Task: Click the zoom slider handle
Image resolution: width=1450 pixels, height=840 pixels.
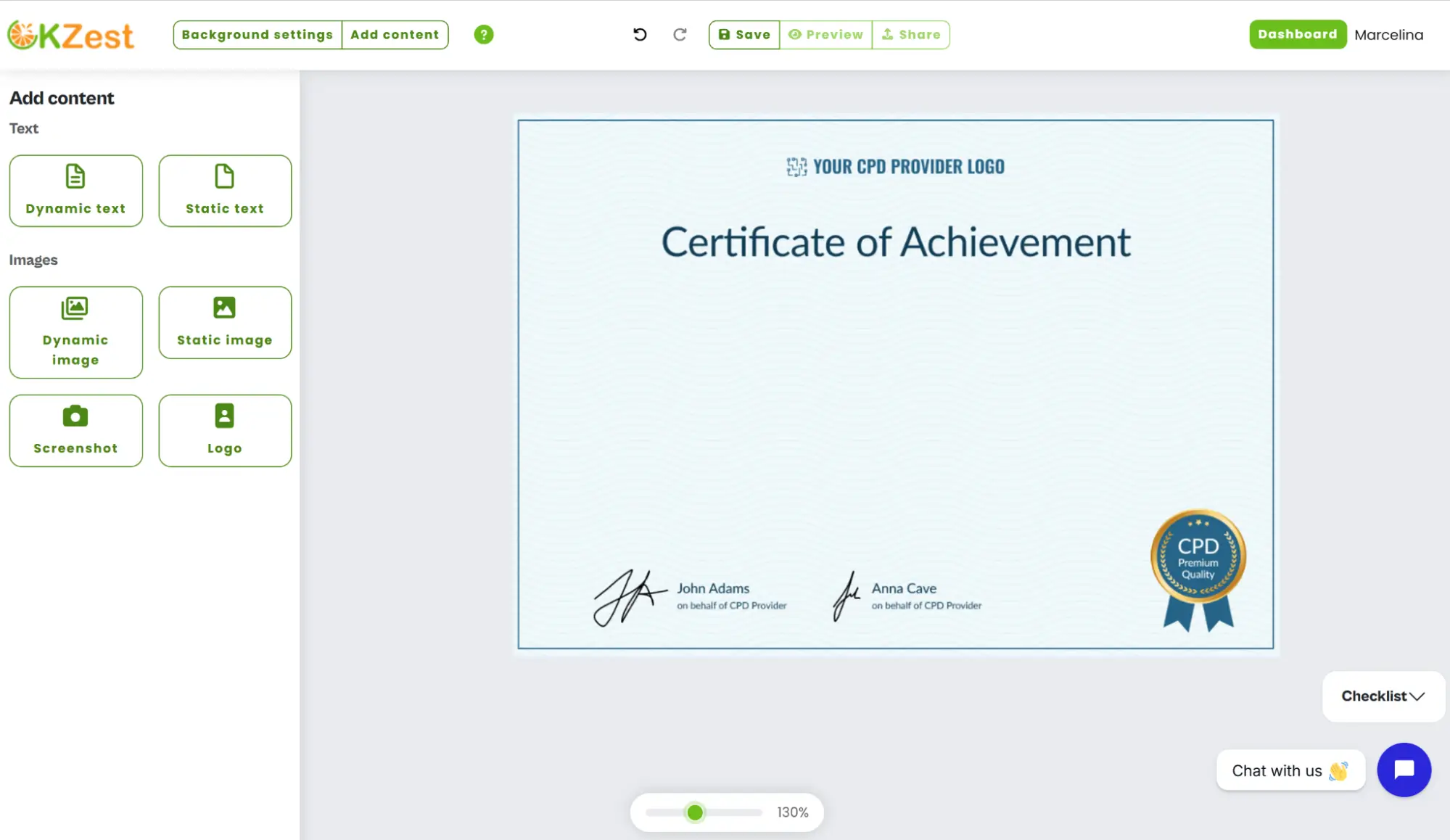Action: point(695,812)
